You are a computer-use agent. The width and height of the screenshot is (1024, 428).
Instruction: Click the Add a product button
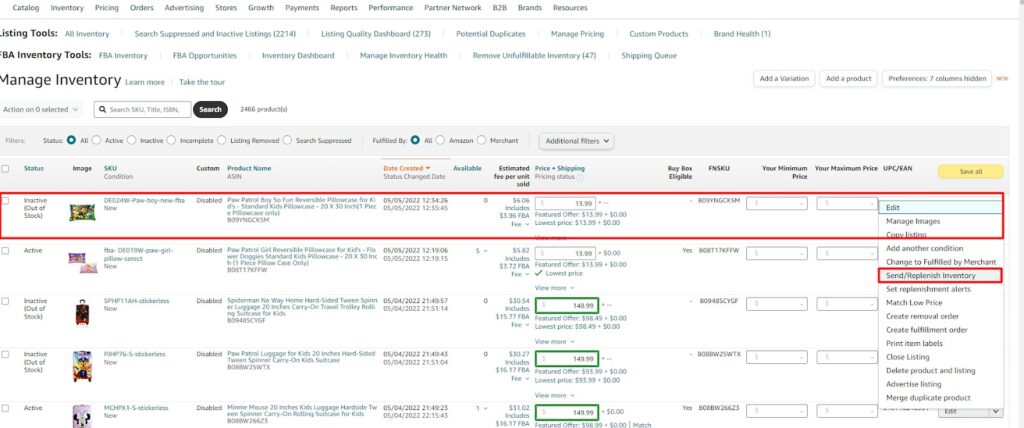coord(848,78)
